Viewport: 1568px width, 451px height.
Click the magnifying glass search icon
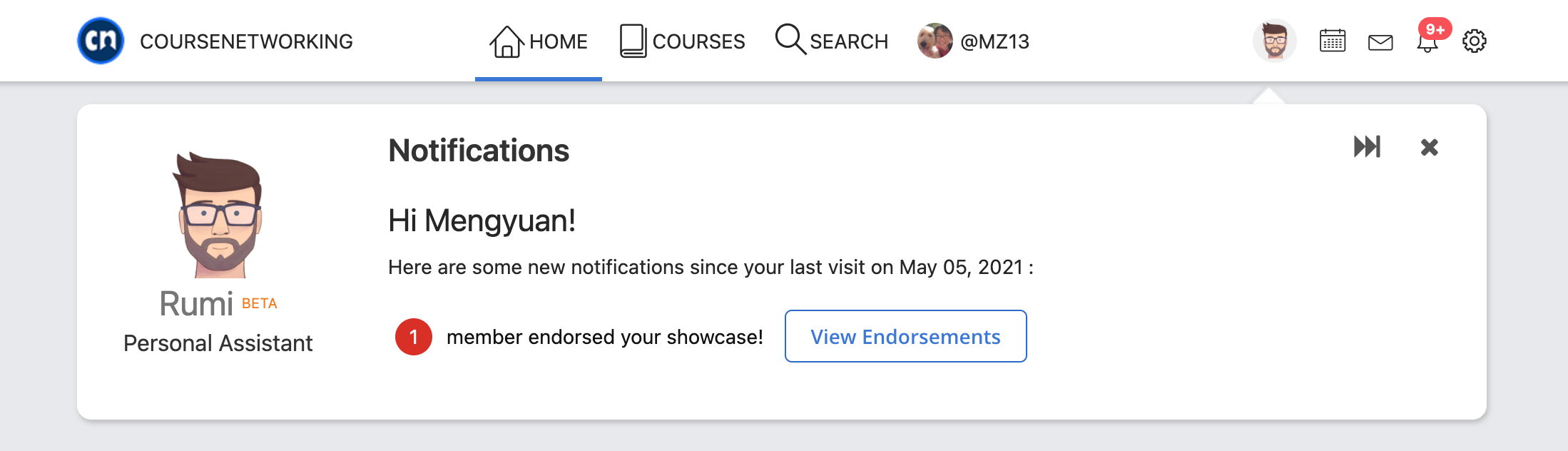coord(790,39)
